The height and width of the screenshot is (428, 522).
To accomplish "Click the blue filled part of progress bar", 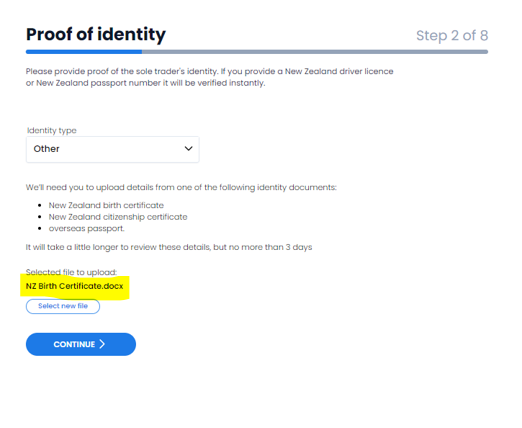I will click(x=84, y=52).
